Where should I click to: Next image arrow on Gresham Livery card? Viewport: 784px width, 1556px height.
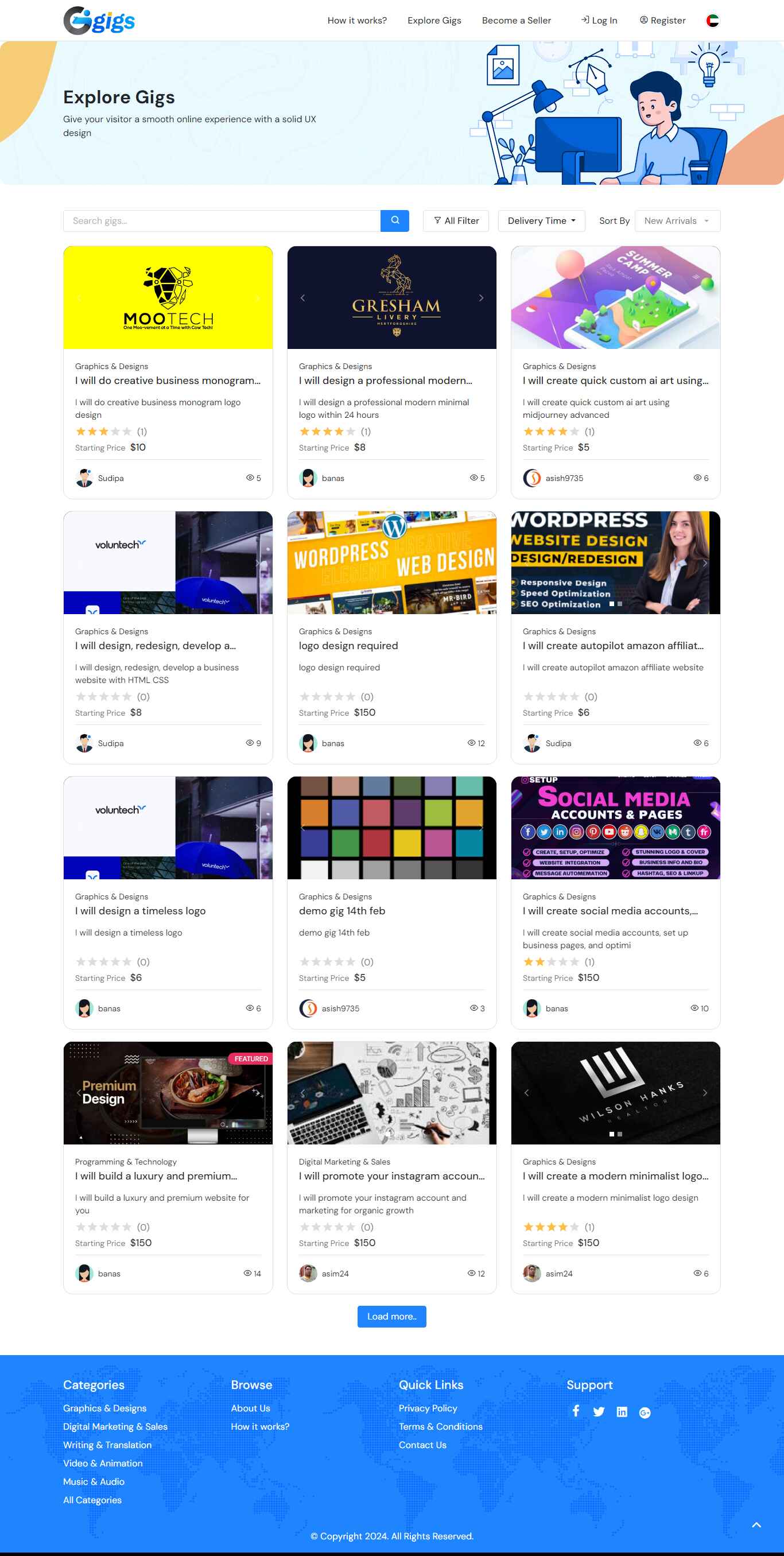point(481,298)
